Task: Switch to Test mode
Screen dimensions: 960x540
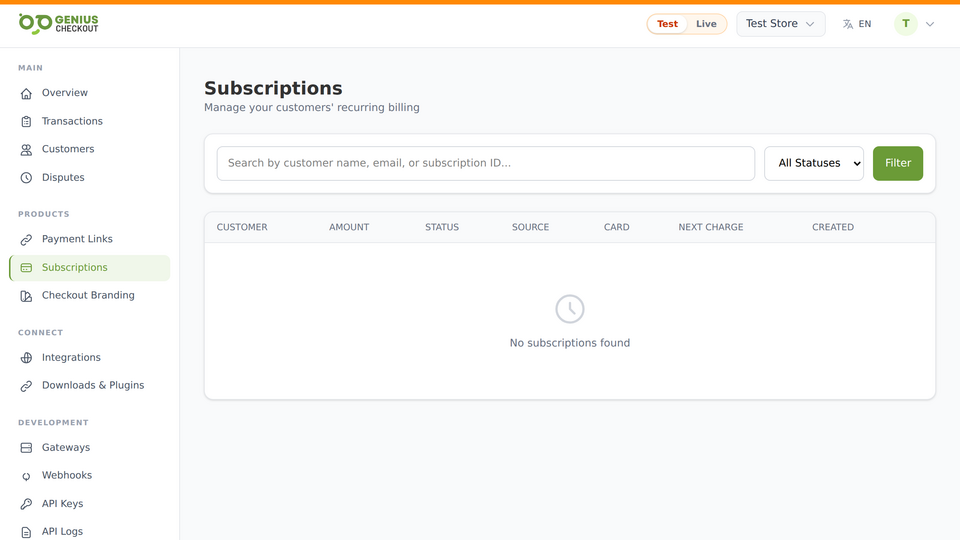Action: tap(667, 24)
